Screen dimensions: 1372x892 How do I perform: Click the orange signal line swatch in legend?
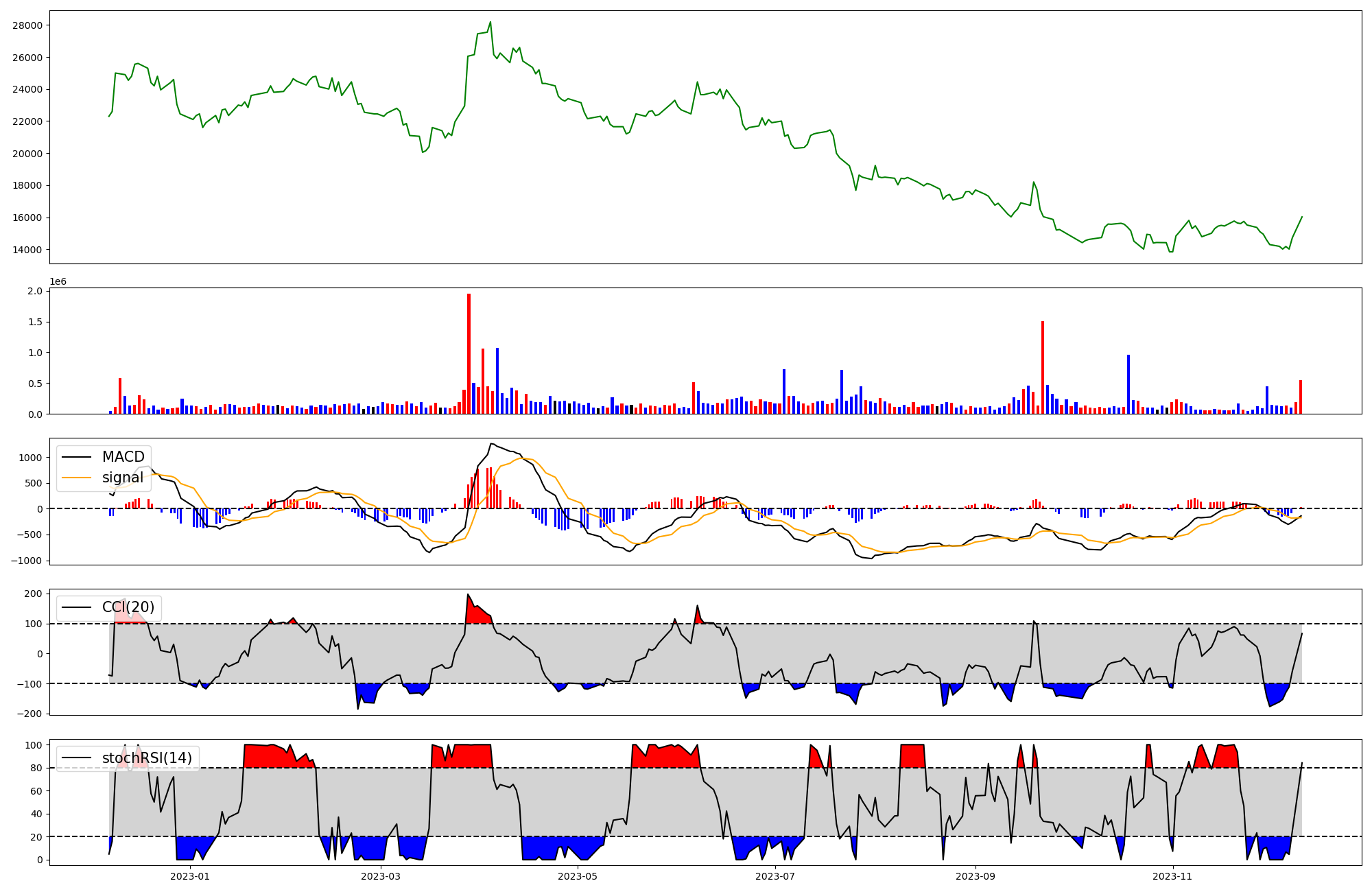click(x=76, y=478)
